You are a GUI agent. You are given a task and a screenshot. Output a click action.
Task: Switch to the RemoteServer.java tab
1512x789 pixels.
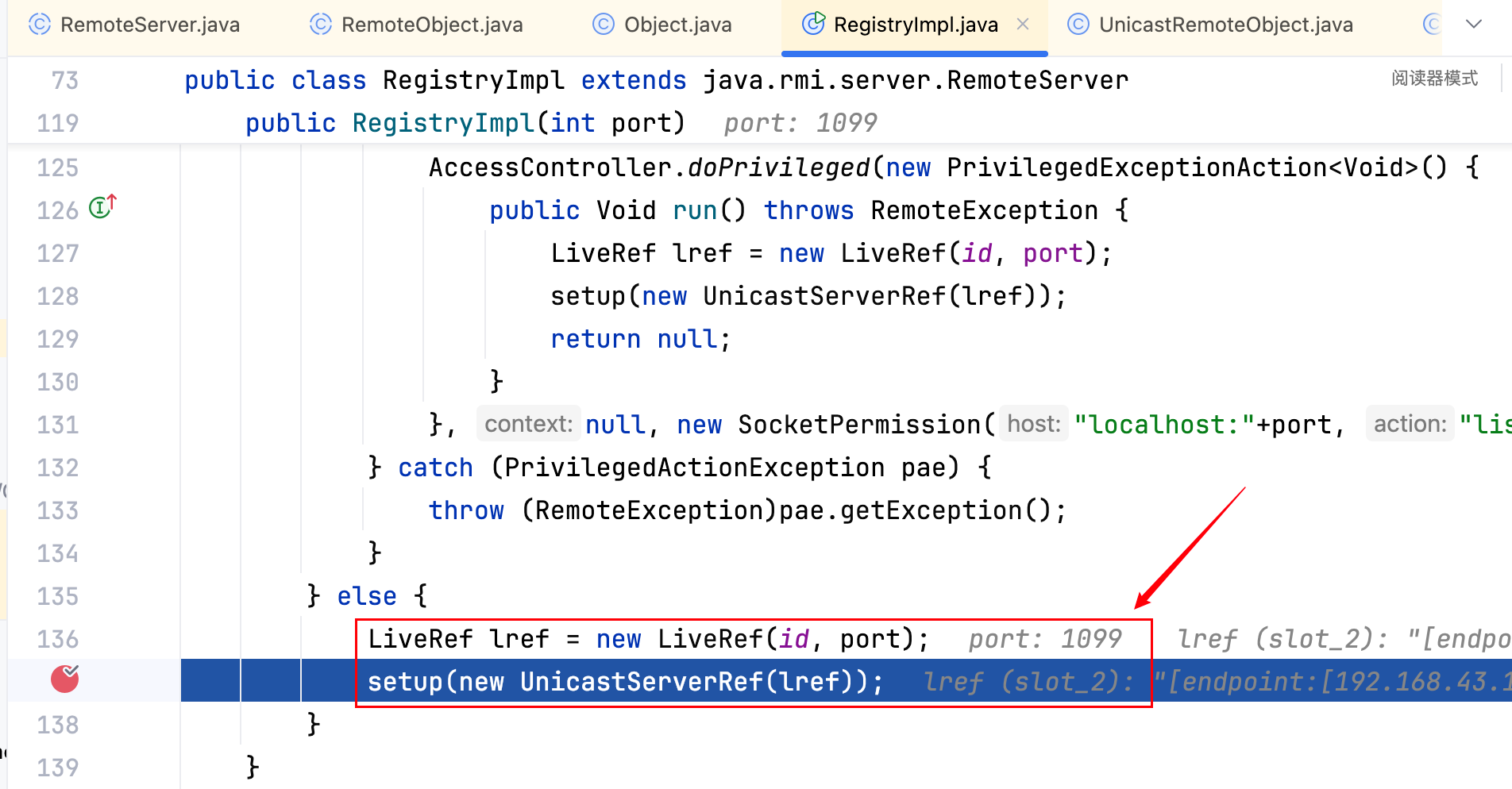[x=149, y=25]
